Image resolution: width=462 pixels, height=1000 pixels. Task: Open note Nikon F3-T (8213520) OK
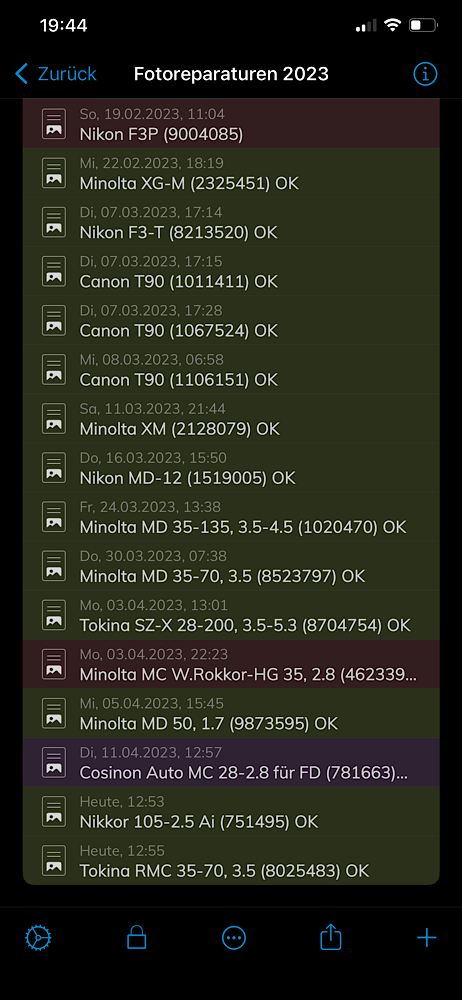[x=231, y=222]
